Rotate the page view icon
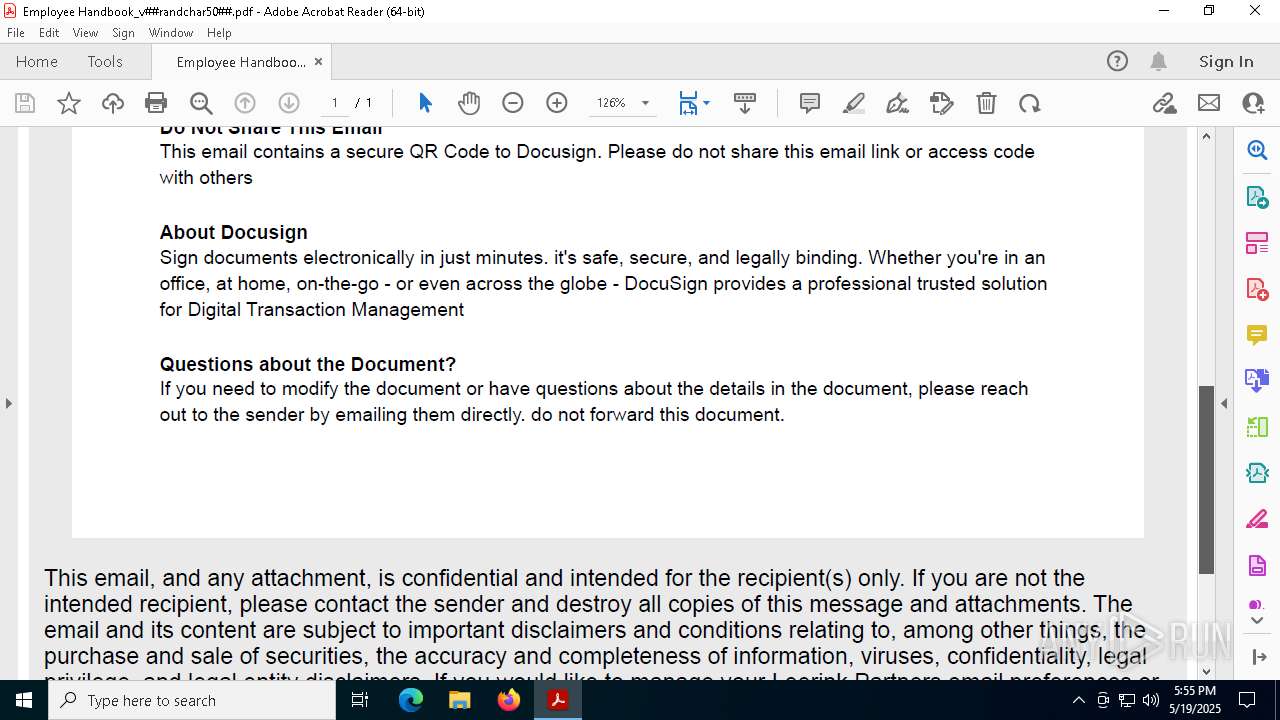The image size is (1280, 720). point(1030,103)
